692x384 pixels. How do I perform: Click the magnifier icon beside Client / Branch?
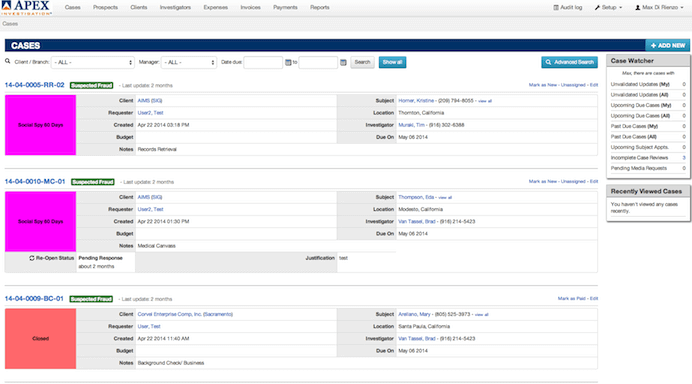(x=8, y=62)
